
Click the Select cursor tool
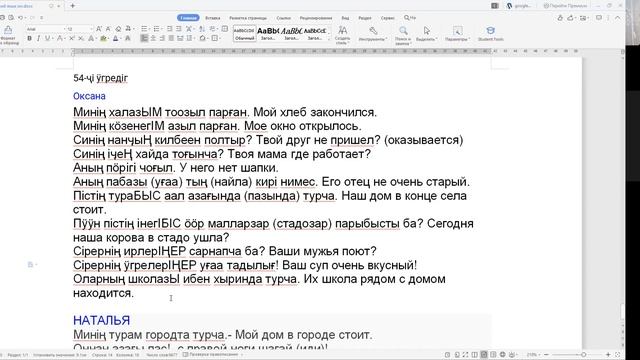427,34
